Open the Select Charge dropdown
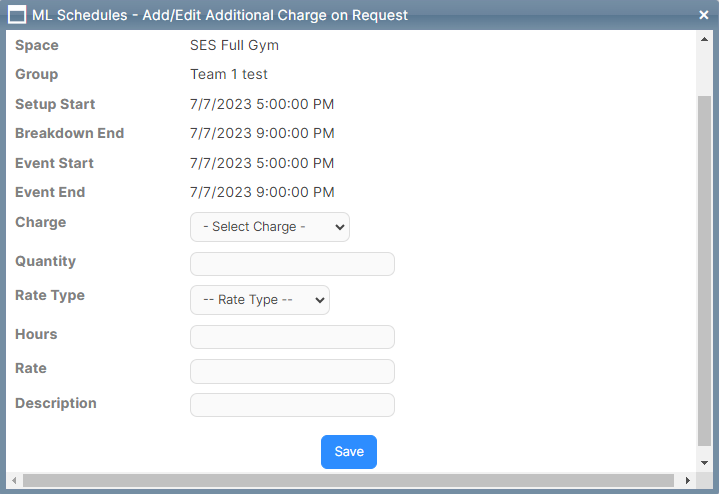719x494 pixels. 270,227
